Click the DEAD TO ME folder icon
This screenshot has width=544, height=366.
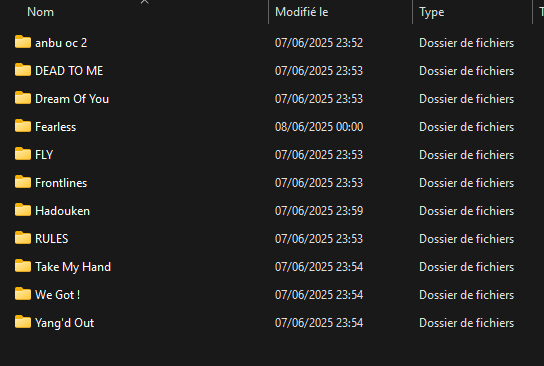23,70
